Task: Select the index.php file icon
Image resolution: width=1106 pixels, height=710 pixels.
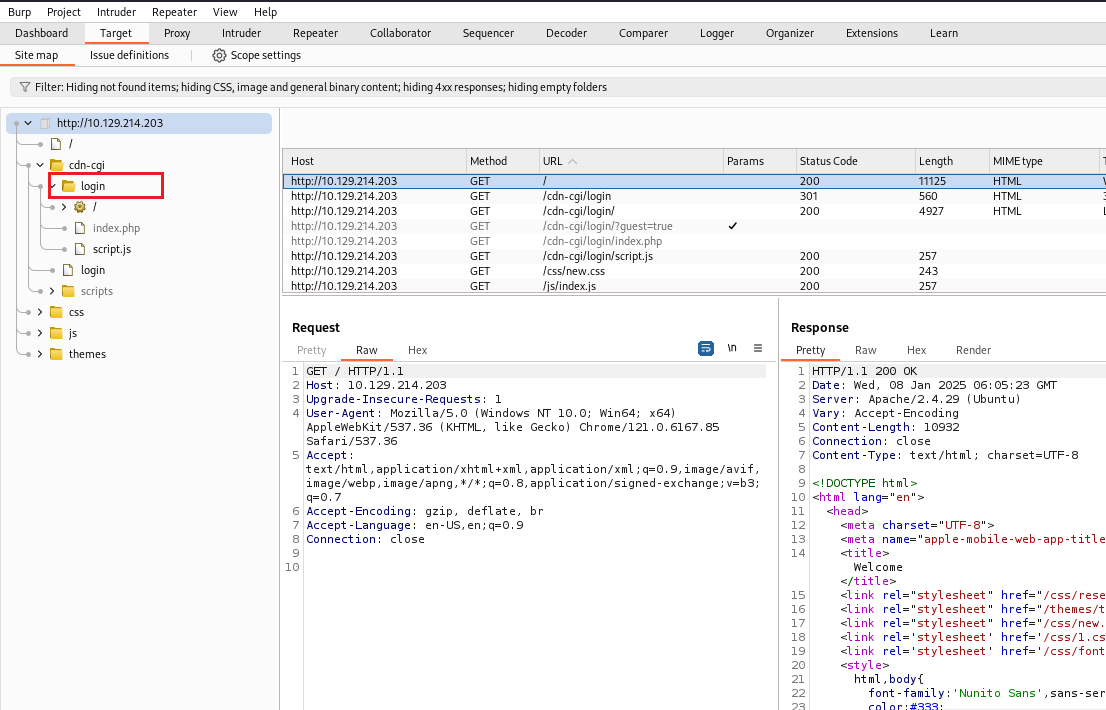Action: tap(80, 228)
